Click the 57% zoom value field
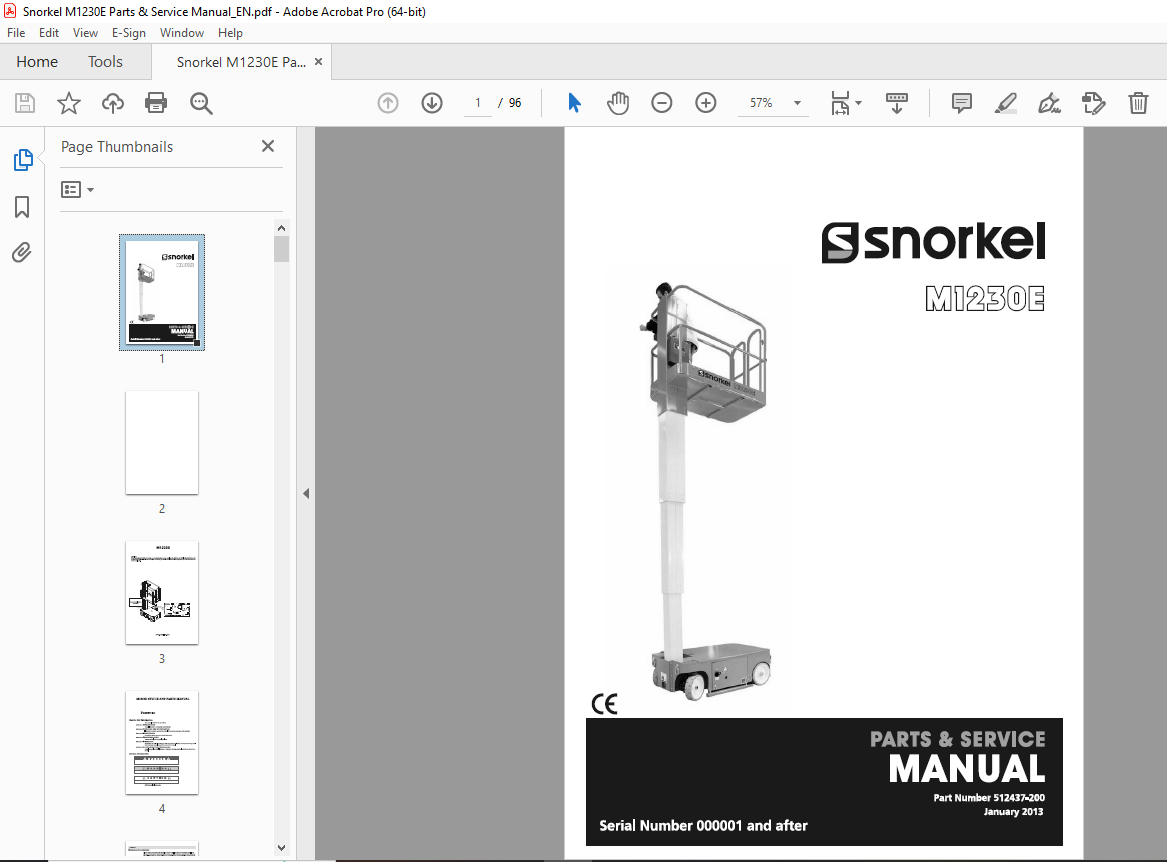The image size is (1167, 862). pos(761,103)
